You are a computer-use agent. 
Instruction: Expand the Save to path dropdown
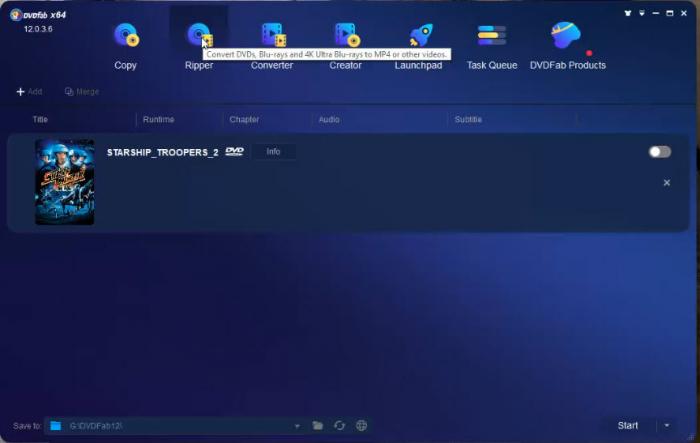pos(297,426)
